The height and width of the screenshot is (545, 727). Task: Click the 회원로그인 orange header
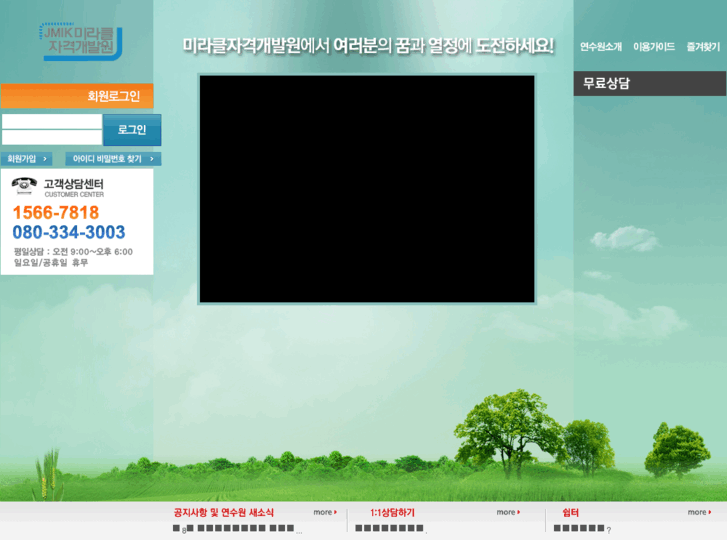pos(77,96)
